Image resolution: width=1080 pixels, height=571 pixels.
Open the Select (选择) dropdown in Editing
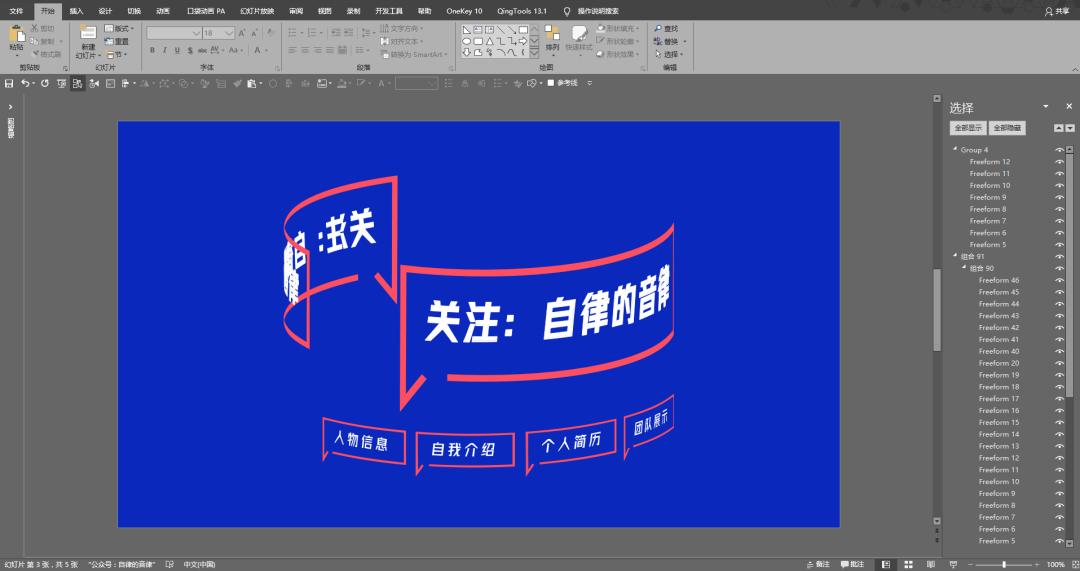click(669, 54)
